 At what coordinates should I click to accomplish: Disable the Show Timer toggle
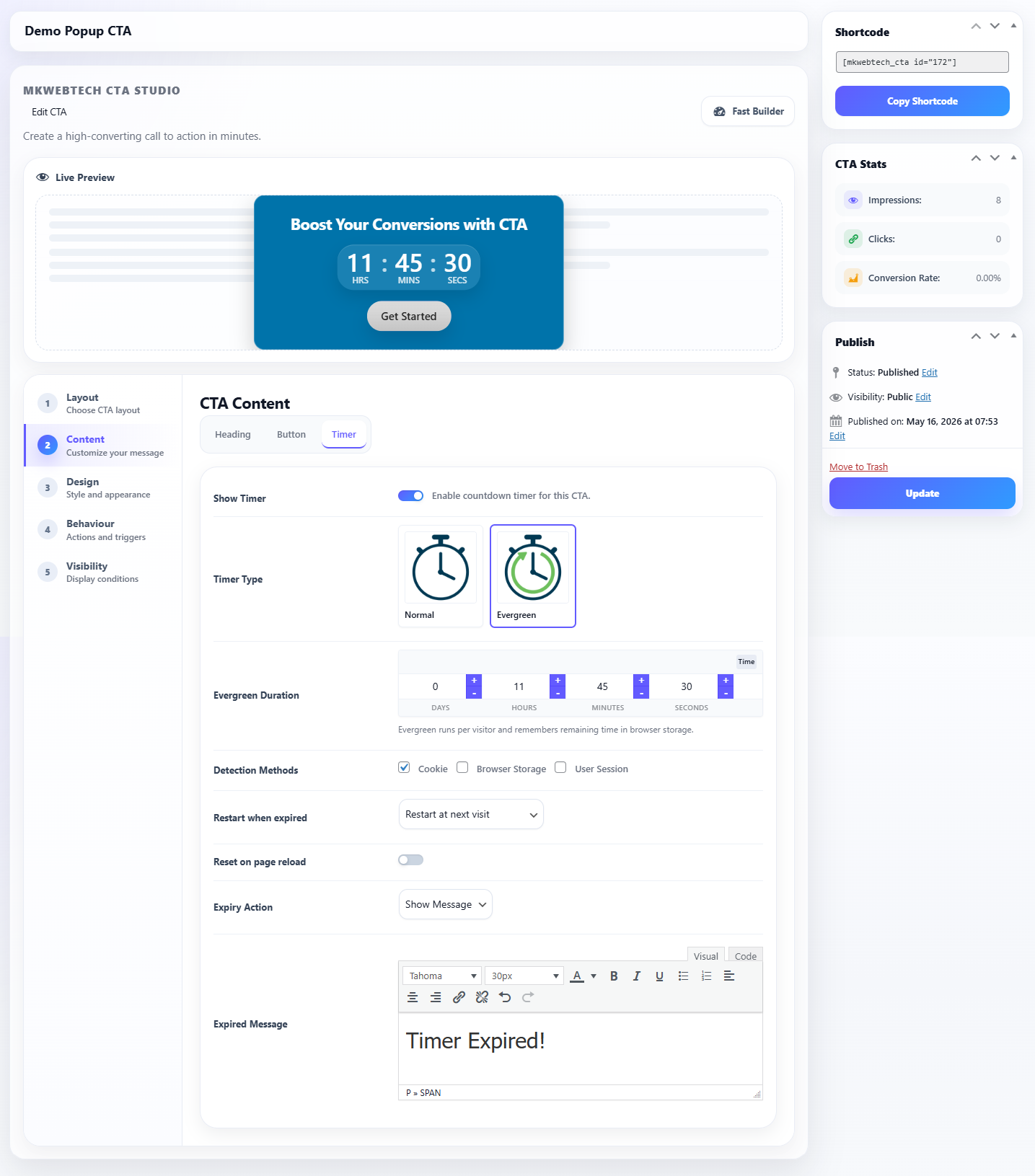(411, 495)
